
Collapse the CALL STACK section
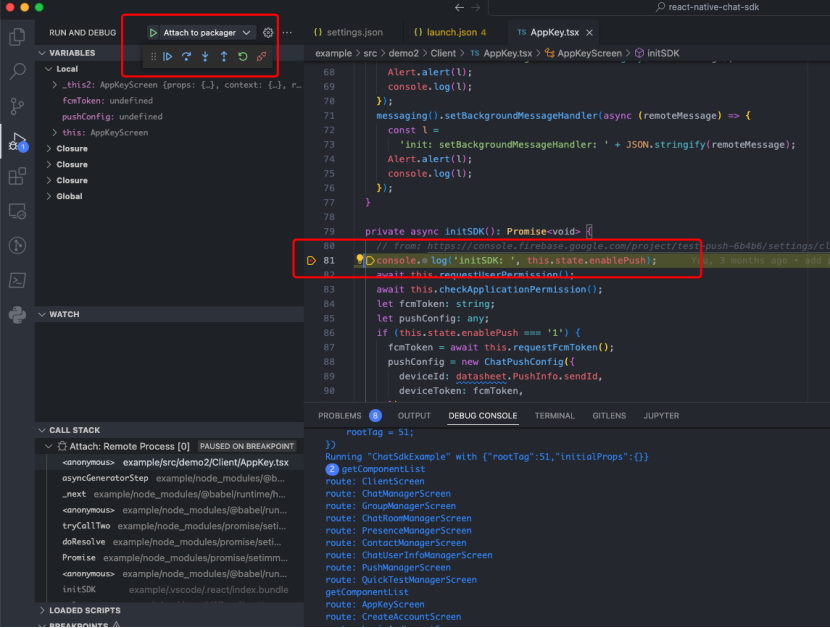42,430
